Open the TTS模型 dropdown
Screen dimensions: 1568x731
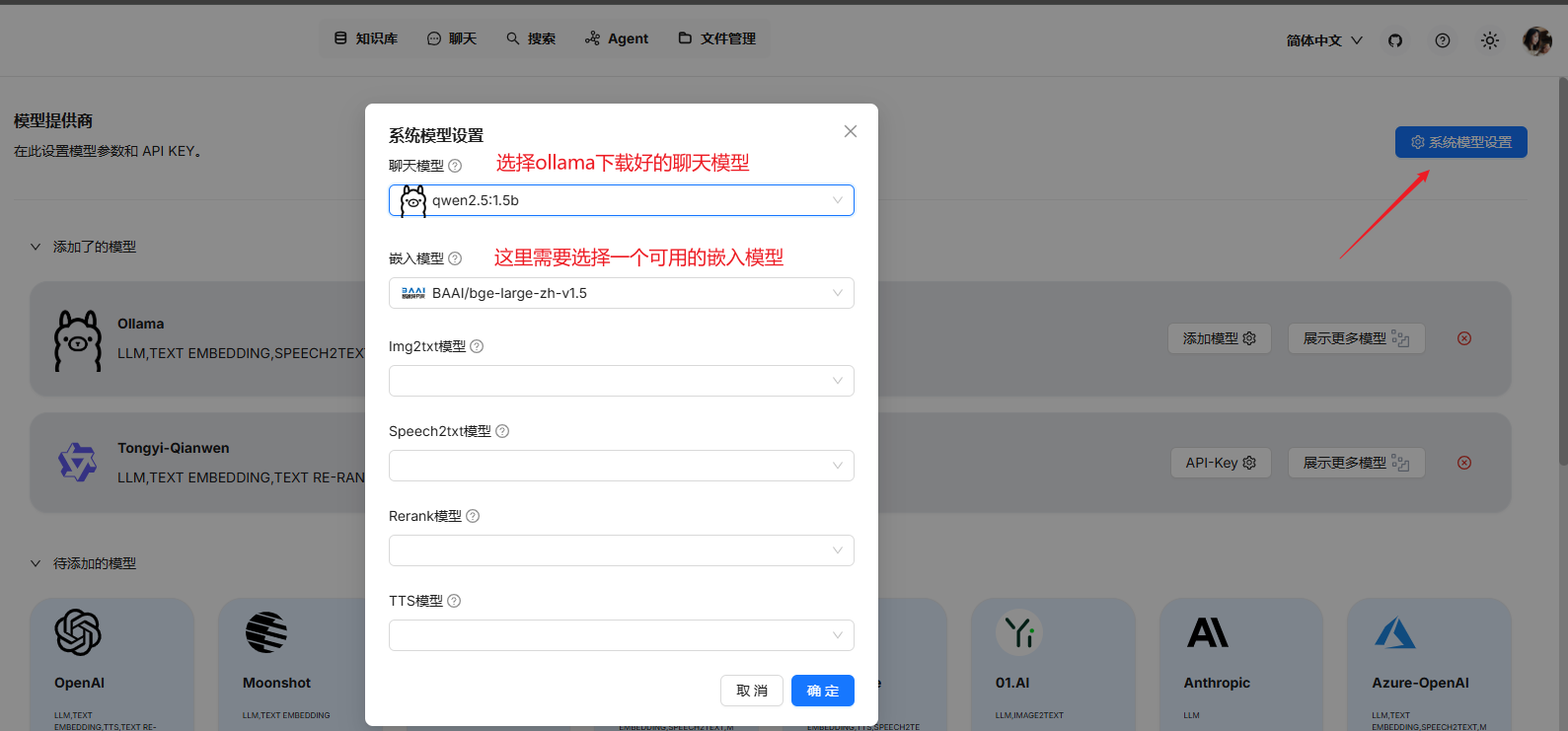(622, 635)
